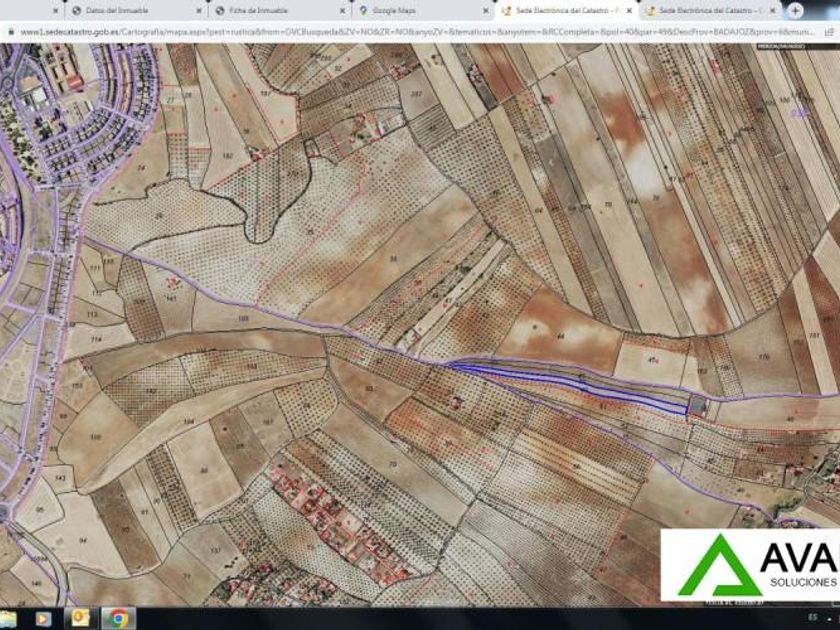
Task: Click the ES language indicator in system tray
Action: click(x=813, y=618)
